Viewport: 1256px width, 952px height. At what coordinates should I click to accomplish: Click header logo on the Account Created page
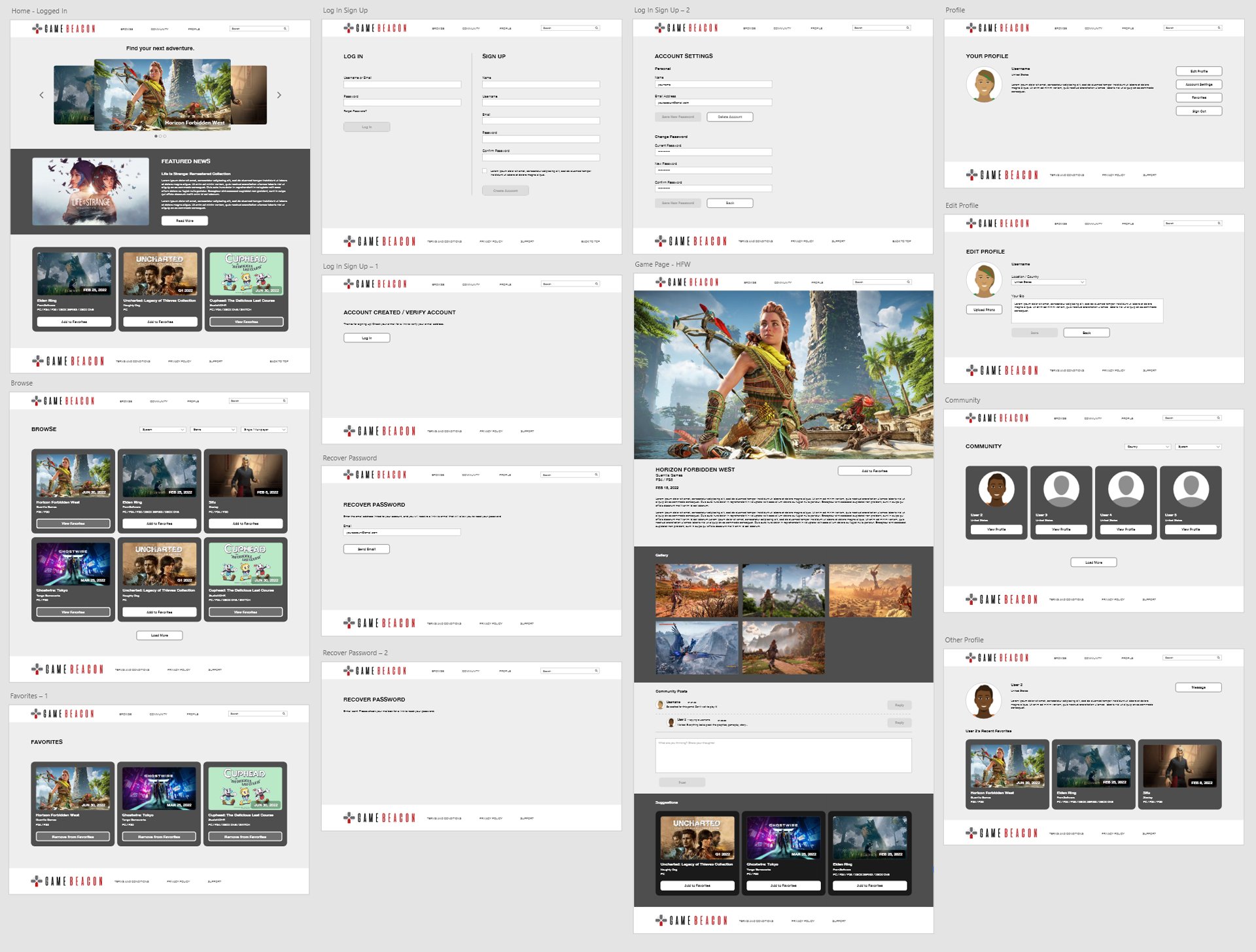tap(375, 284)
